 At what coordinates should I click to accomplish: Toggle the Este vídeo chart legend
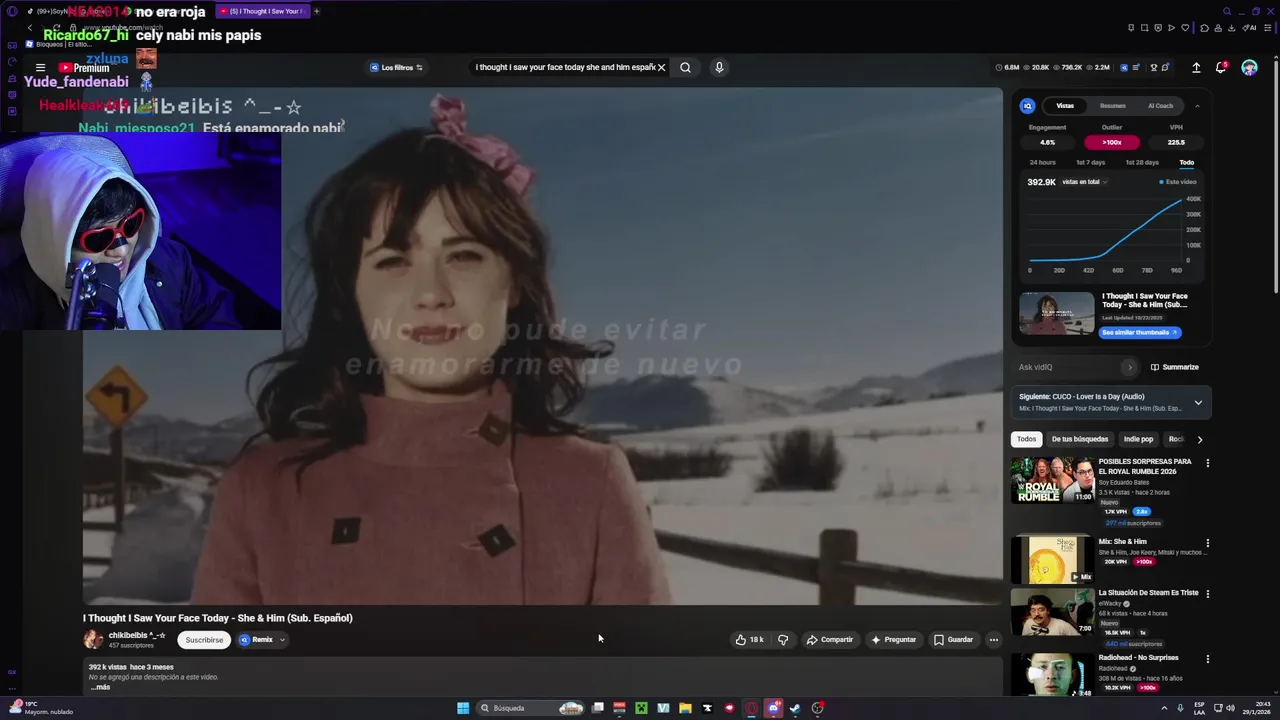coord(1178,182)
